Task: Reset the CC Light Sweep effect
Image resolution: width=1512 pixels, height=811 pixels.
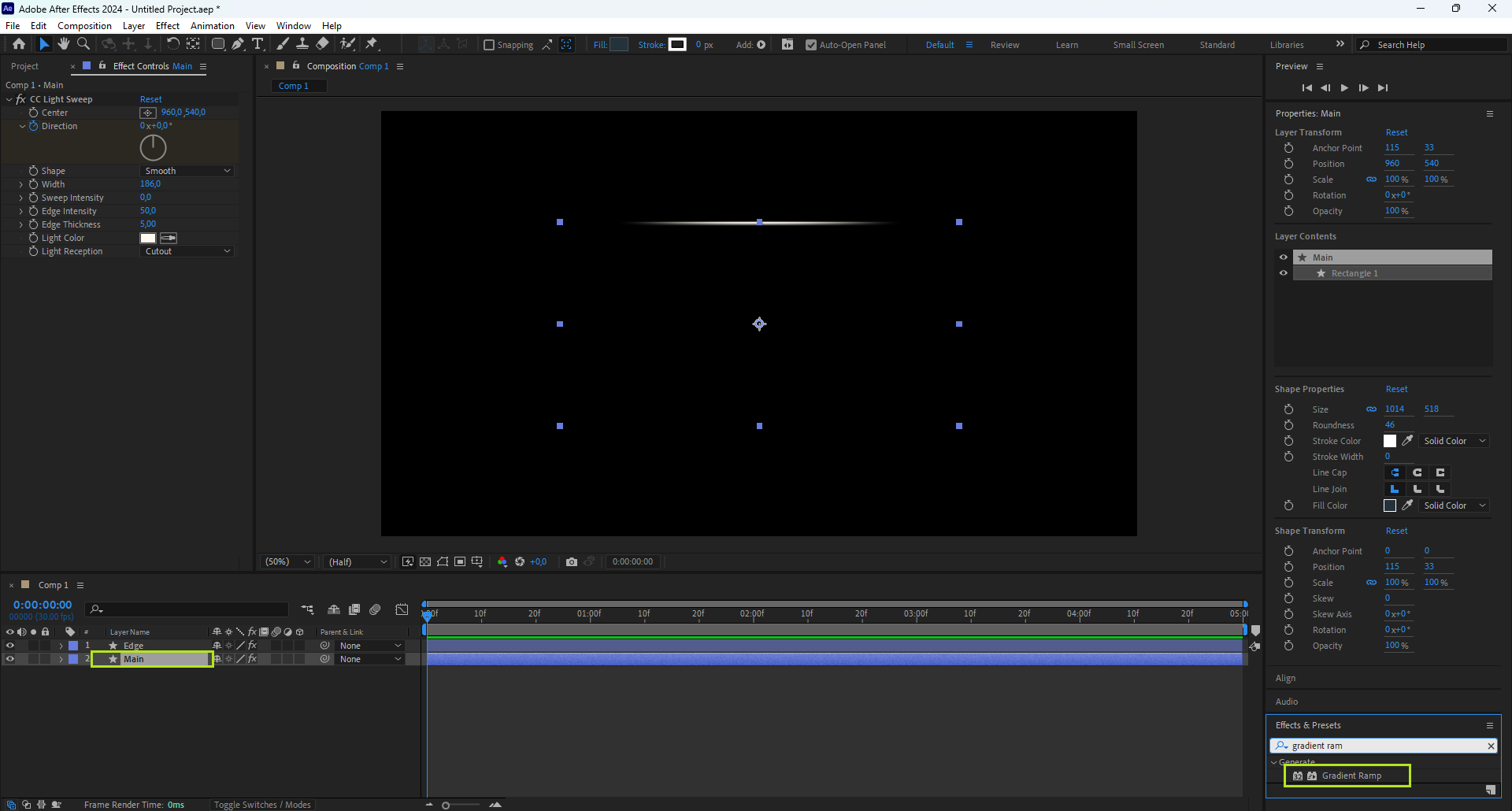Action: pos(150,99)
